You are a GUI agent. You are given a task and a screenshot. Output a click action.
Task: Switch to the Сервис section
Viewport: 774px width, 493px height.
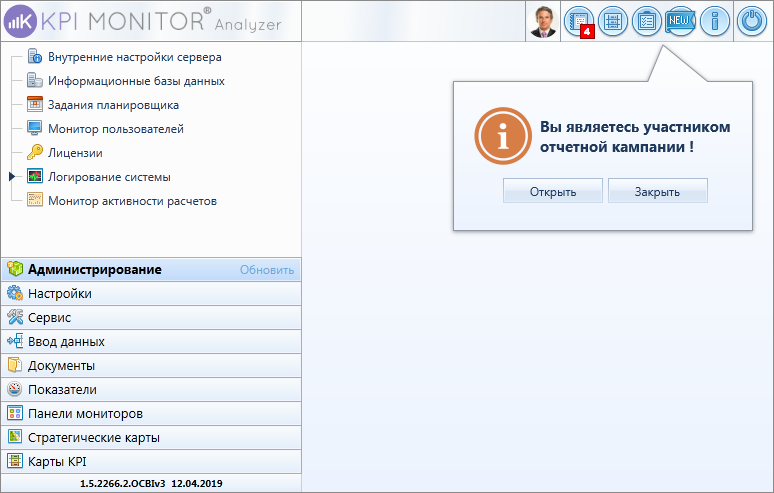click(151, 317)
